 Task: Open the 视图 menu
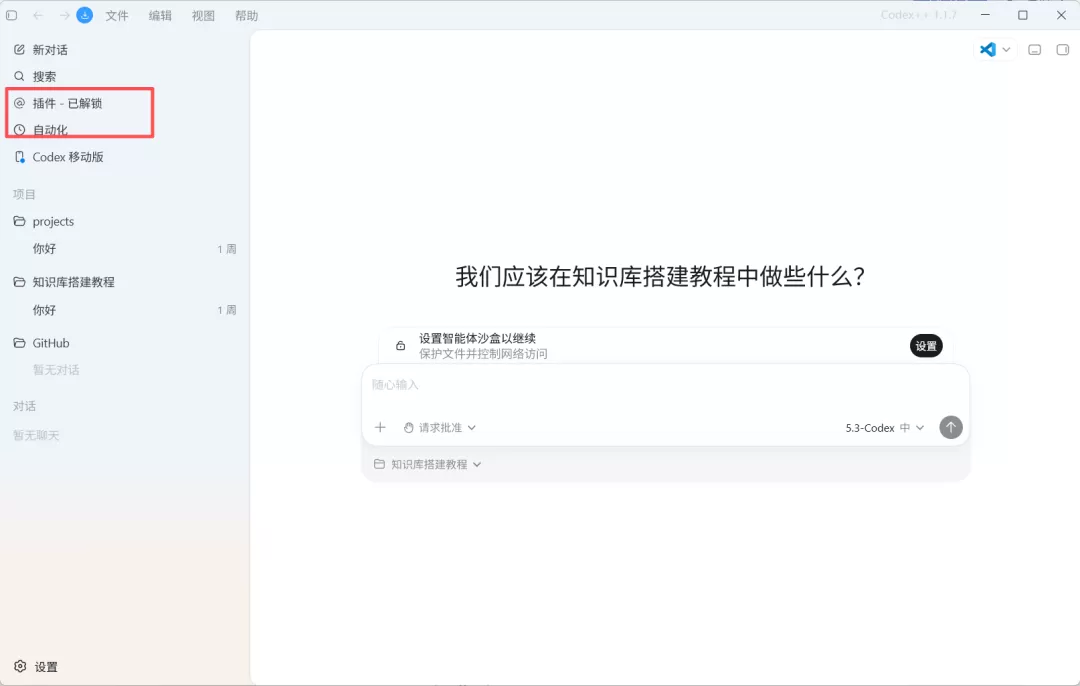(203, 15)
